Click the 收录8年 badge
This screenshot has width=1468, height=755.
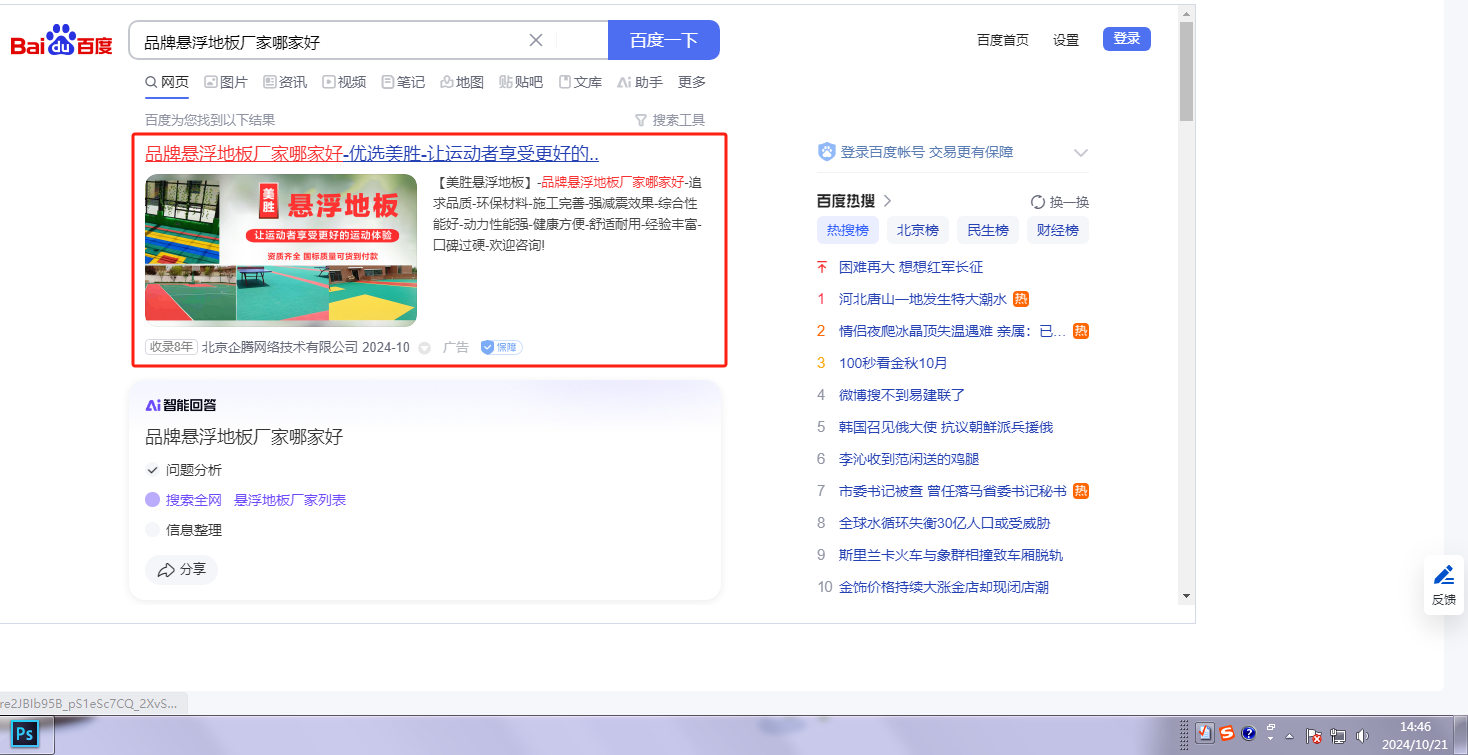tap(171, 347)
